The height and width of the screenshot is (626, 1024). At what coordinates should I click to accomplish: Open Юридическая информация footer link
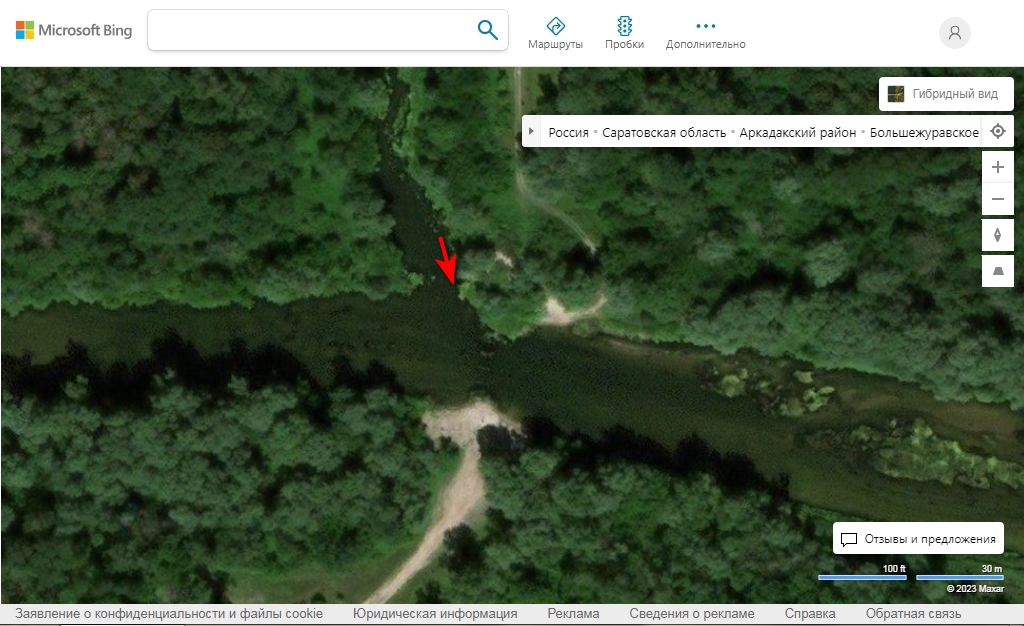(x=435, y=614)
